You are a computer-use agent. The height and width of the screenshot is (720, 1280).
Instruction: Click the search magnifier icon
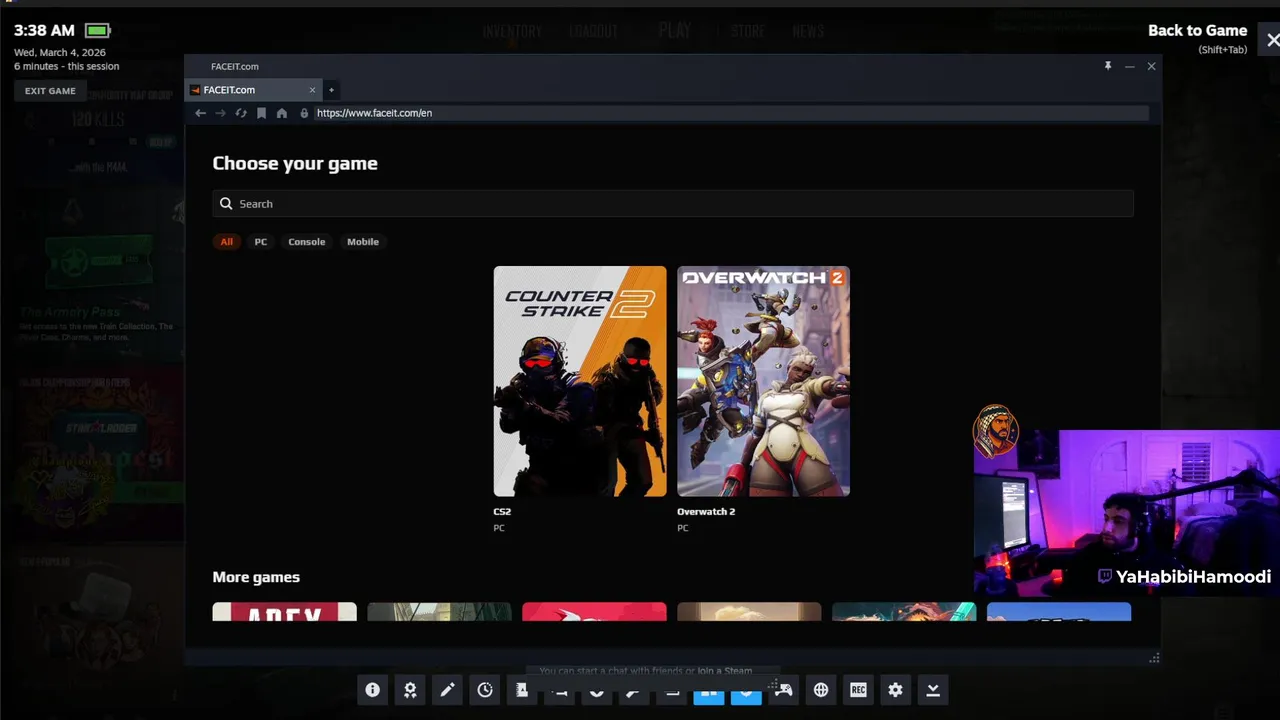click(x=226, y=204)
